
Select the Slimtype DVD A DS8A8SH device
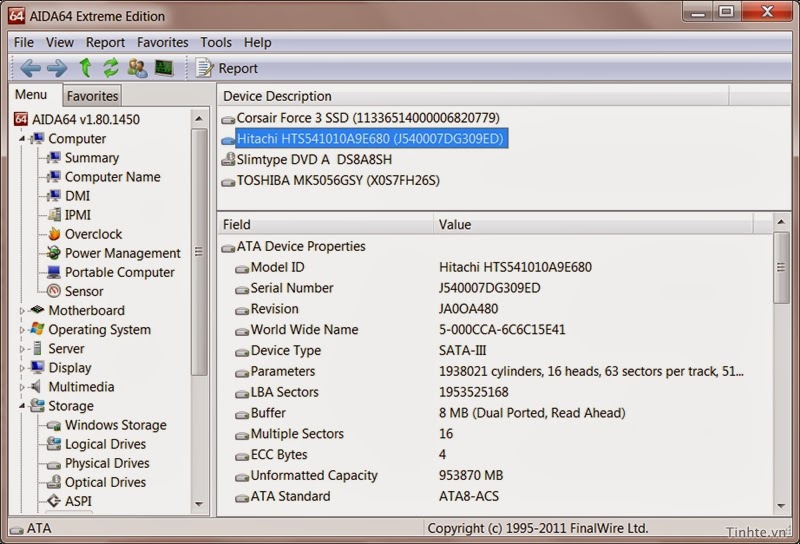[x=314, y=160]
